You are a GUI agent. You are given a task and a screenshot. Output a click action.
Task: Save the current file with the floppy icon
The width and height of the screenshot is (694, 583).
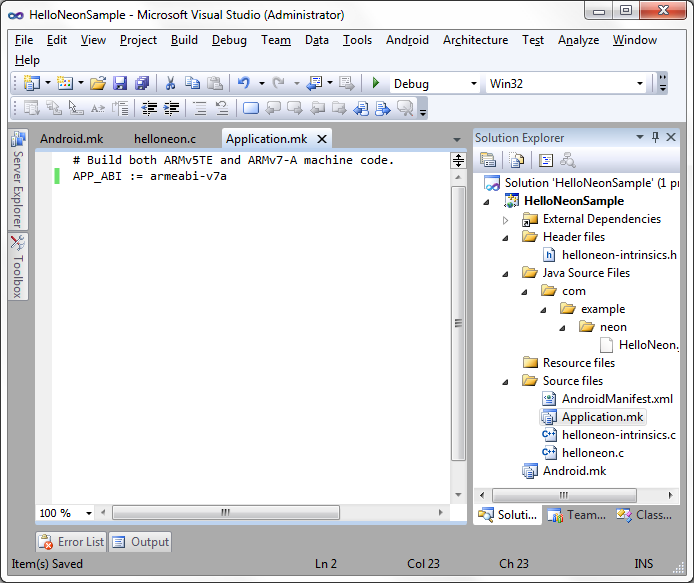pos(120,83)
